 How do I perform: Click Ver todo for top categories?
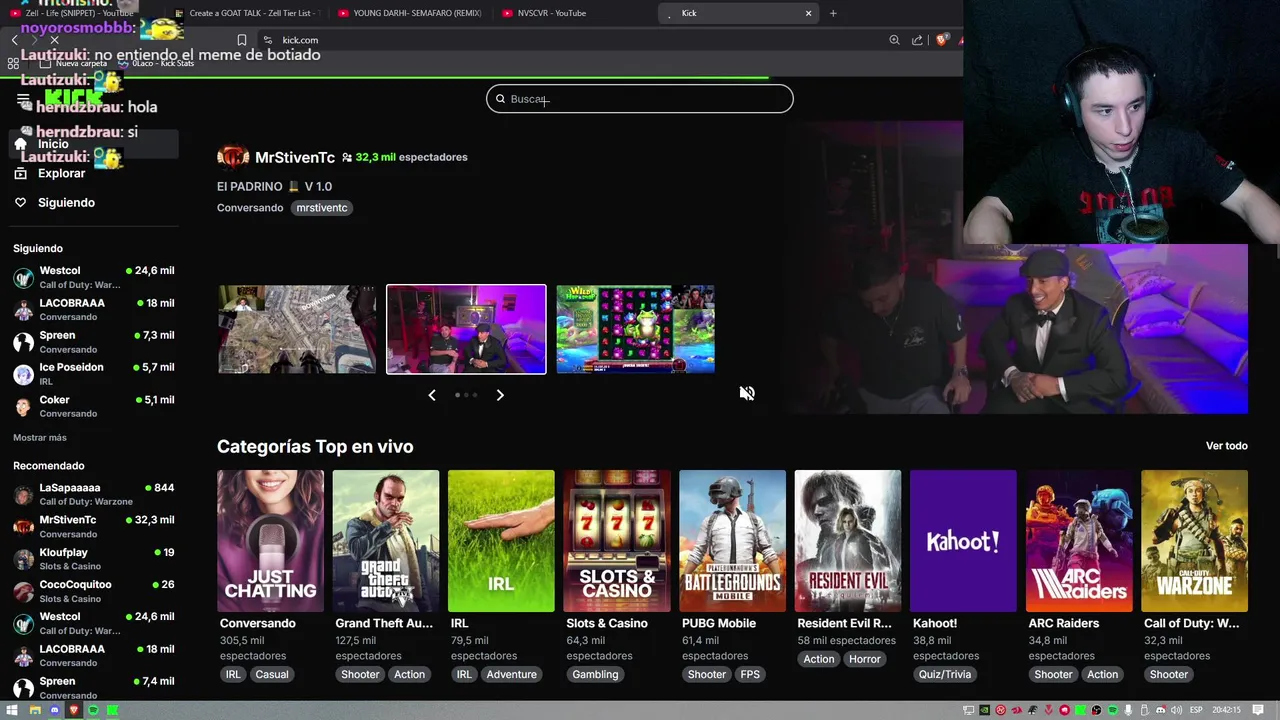click(x=1226, y=446)
